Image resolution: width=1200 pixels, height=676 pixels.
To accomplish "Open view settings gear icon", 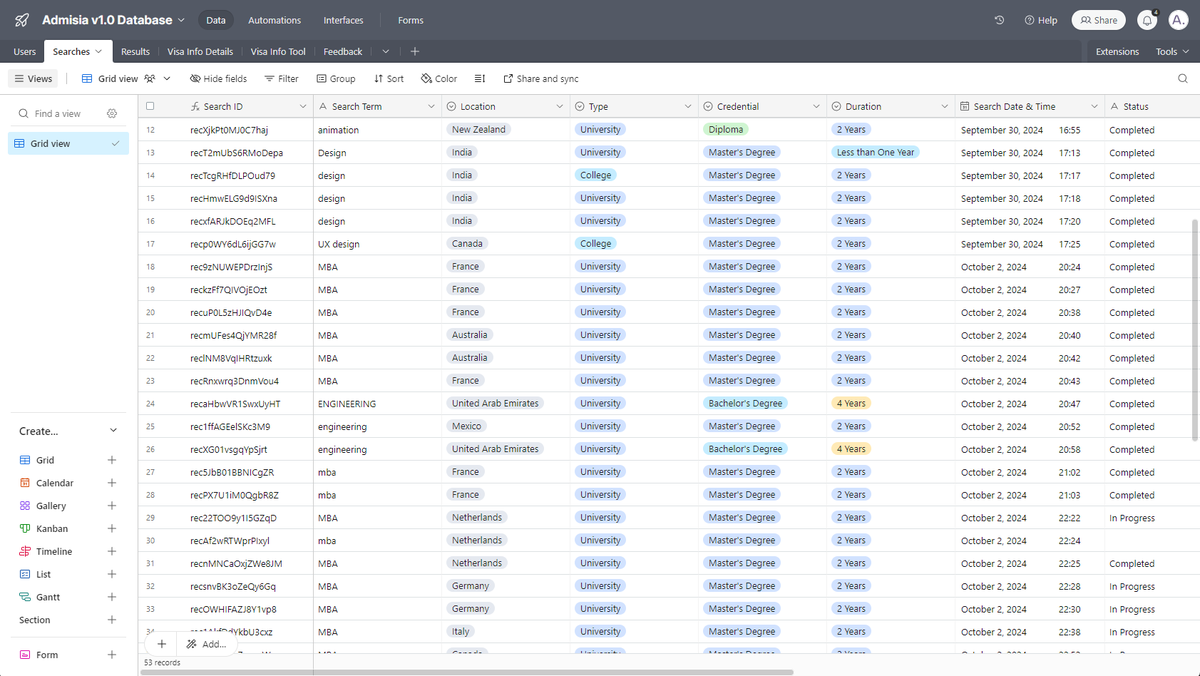I will (x=112, y=114).
